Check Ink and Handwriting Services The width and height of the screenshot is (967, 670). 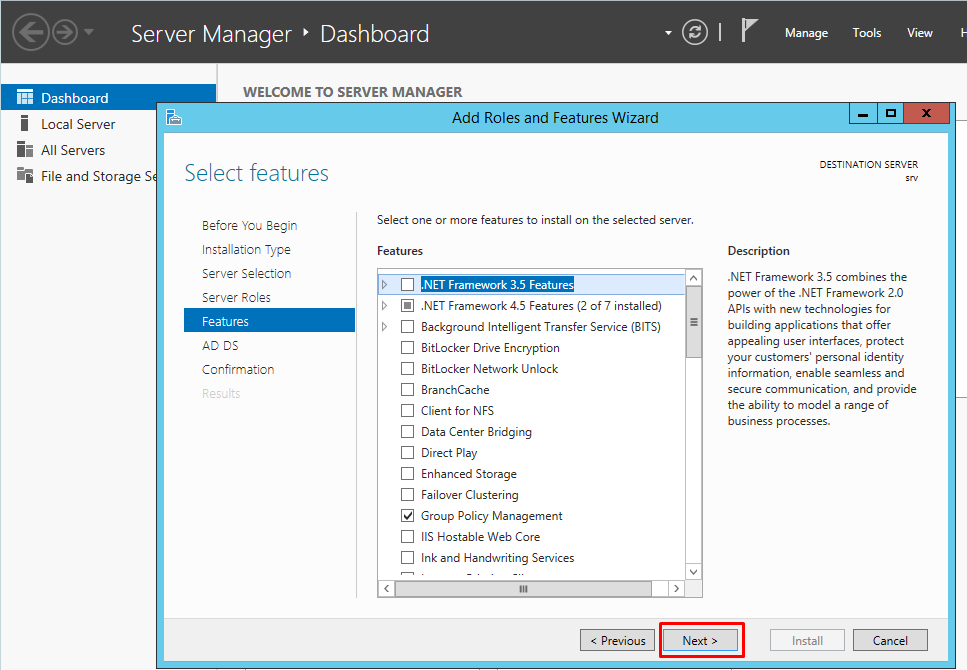click(x=407, y=557)
